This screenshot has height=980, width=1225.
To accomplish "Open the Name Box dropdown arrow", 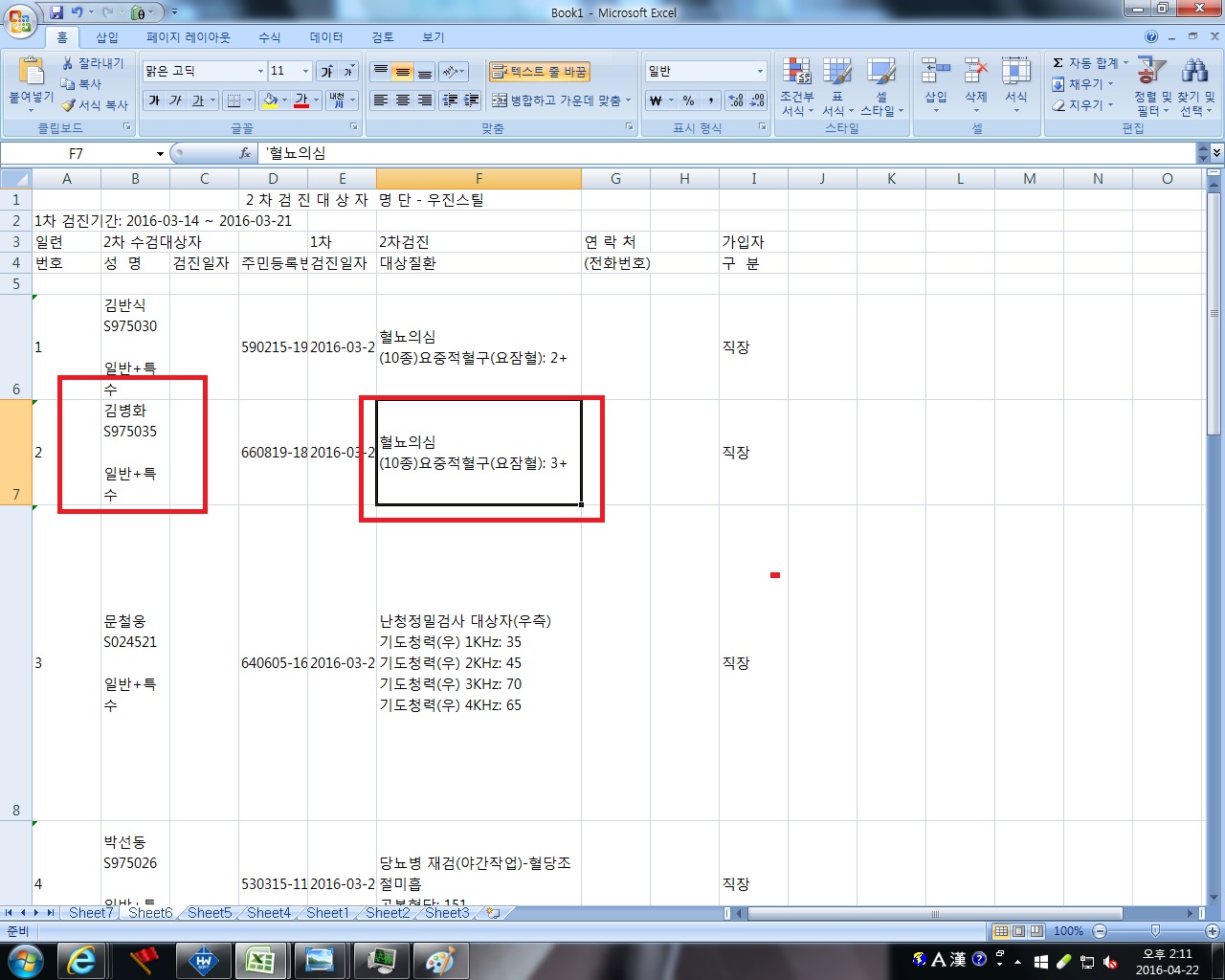I will [160, 153].
